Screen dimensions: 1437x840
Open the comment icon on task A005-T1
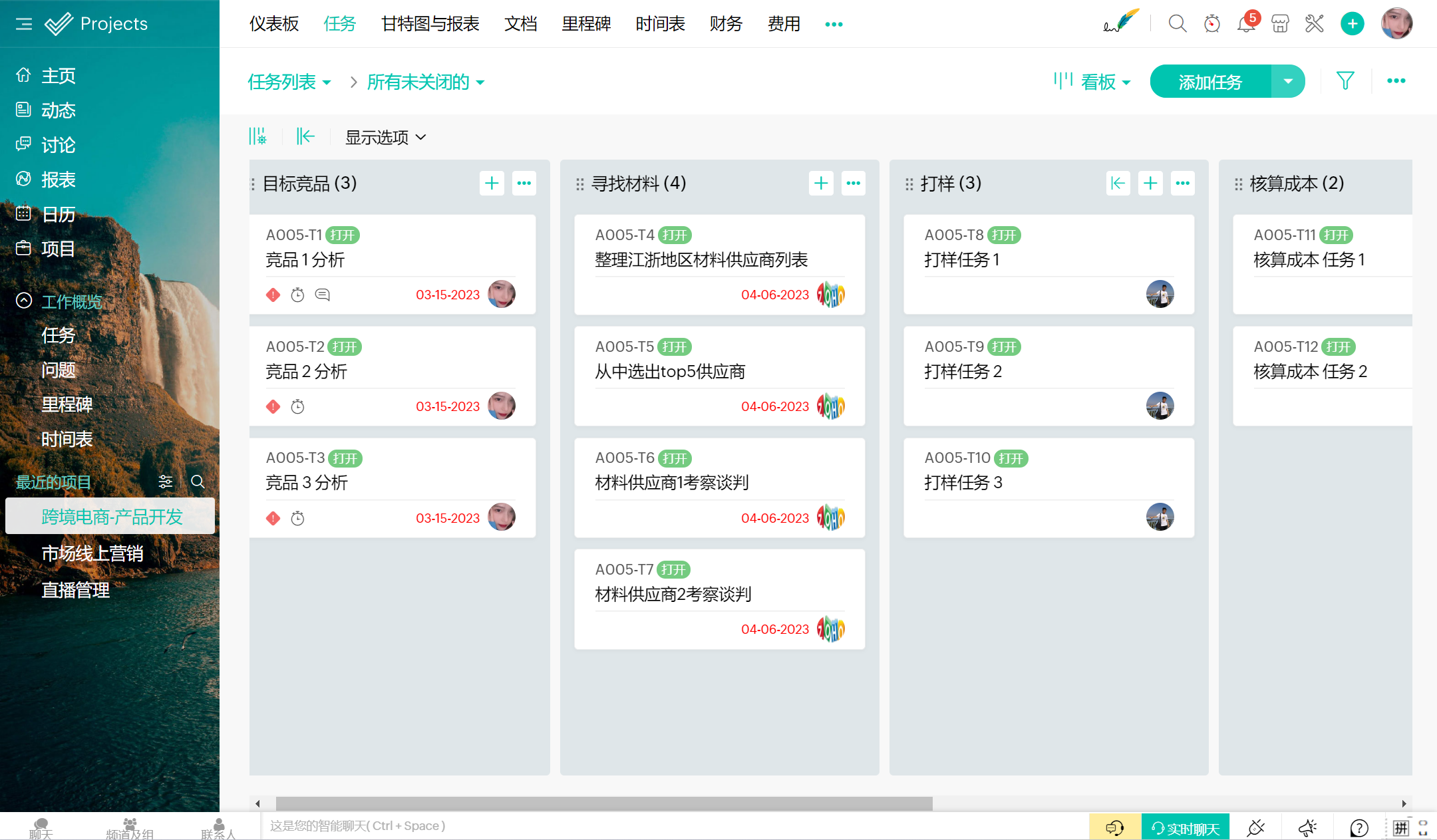coord(323,295)
